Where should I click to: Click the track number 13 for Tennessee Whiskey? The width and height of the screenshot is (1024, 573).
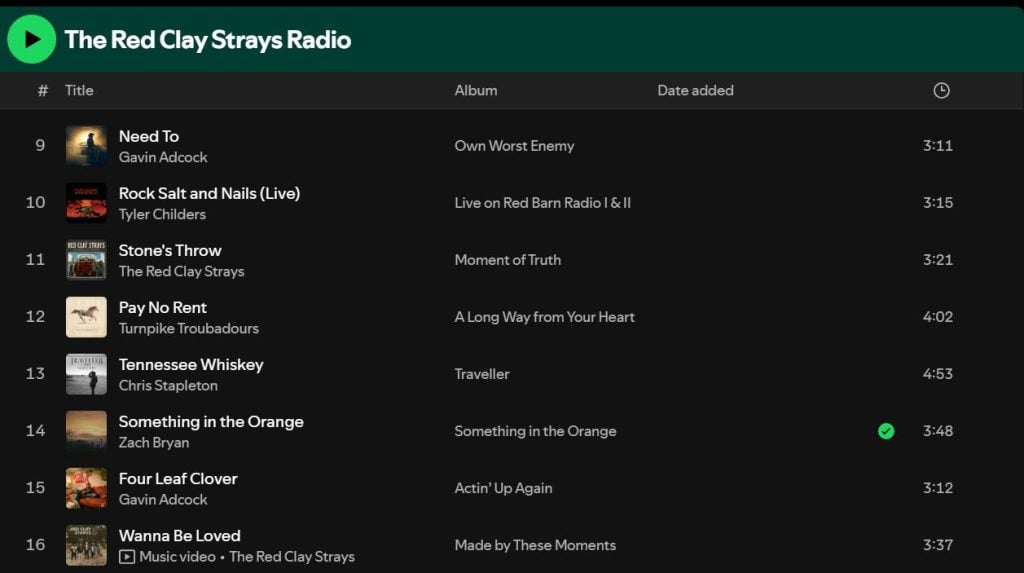coord(35,374)
